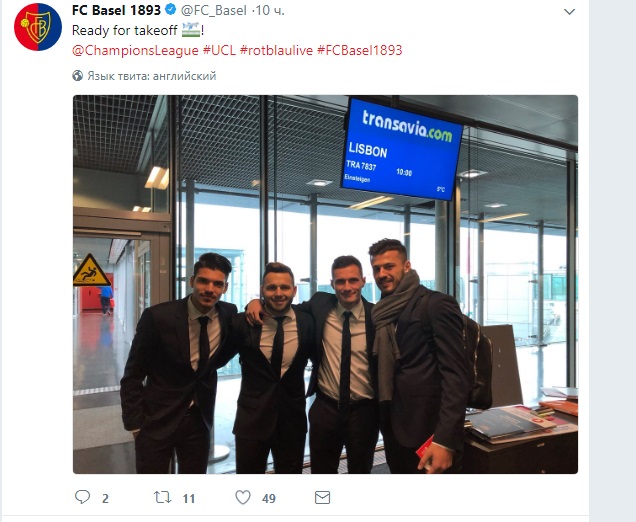Screen dimensions: 636x522
Task: Click the blue verified badge
Action: click(171, 9)
